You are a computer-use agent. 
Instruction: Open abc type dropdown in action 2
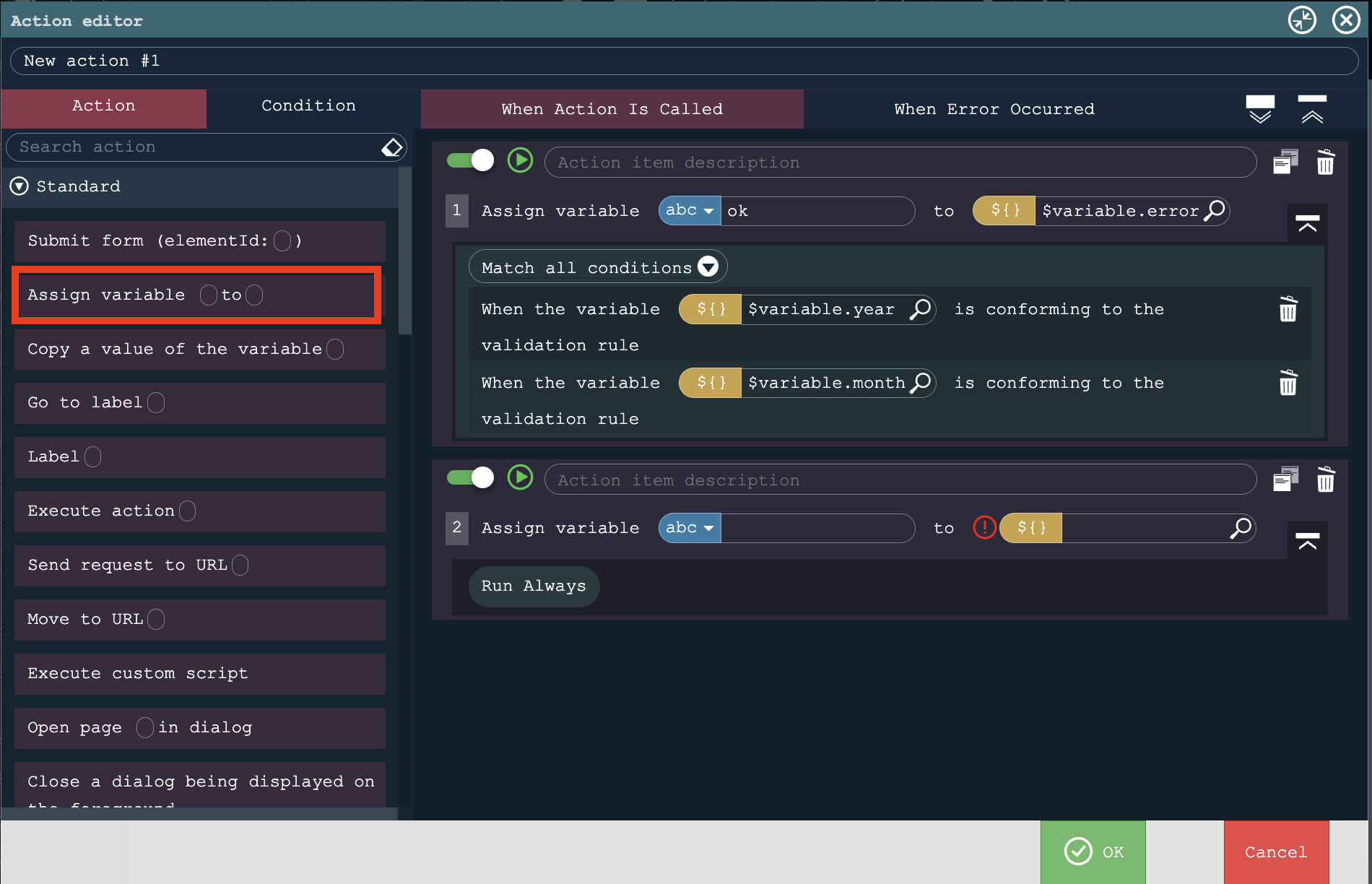pyautogui.click(x=689, y=528)
